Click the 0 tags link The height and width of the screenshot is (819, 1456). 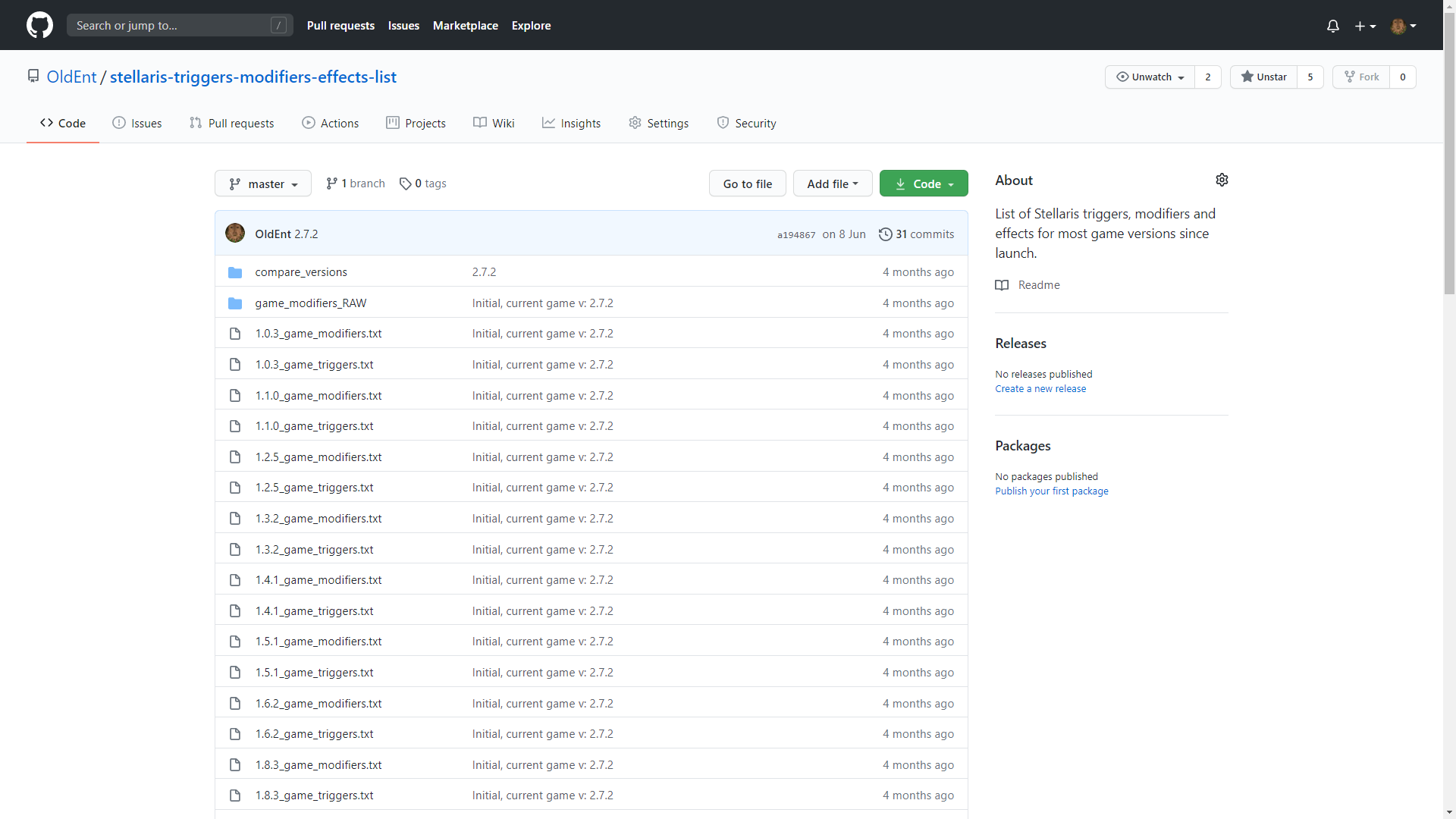tap(422, 184)
